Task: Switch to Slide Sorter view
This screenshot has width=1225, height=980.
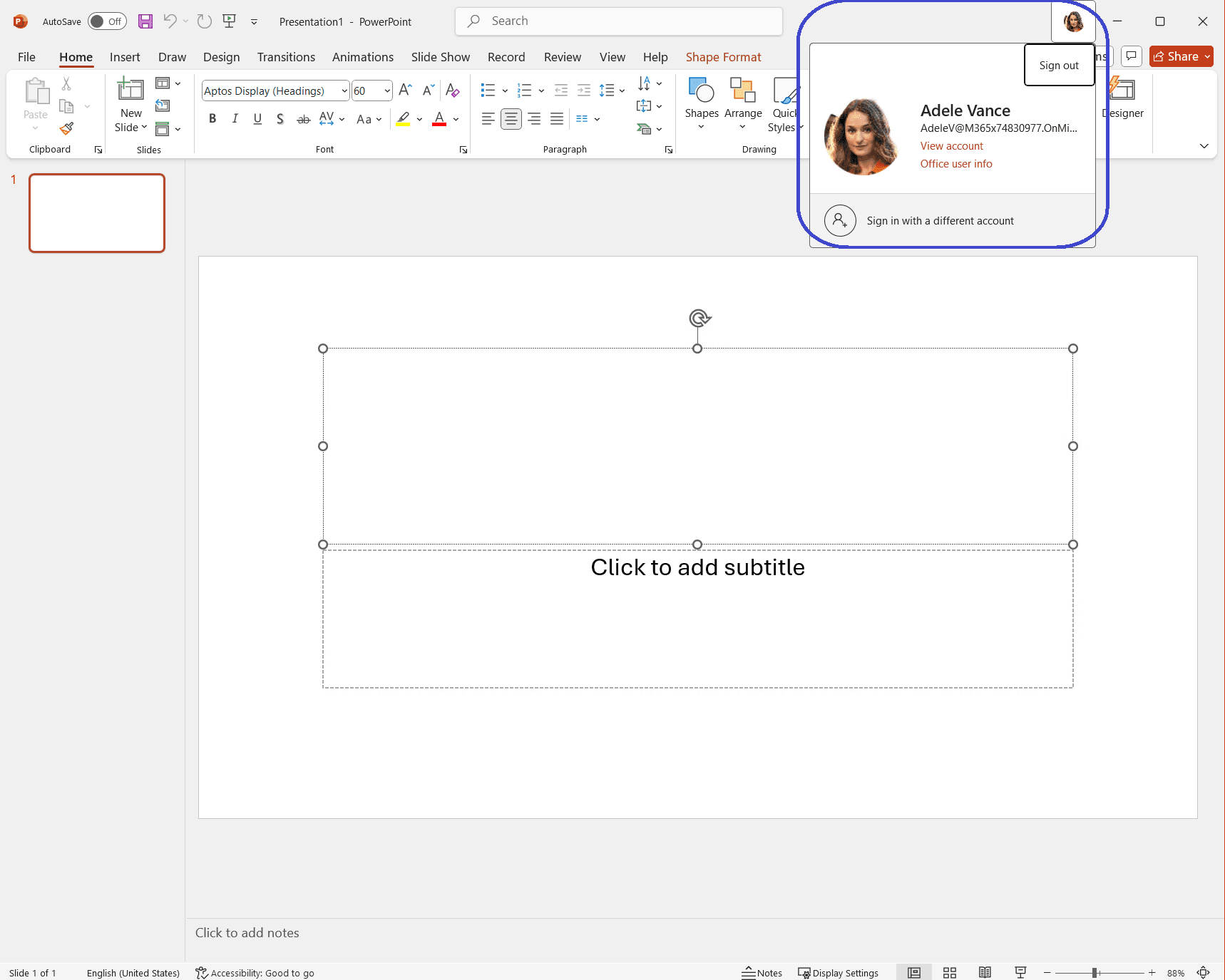Action: click(949, 973)
